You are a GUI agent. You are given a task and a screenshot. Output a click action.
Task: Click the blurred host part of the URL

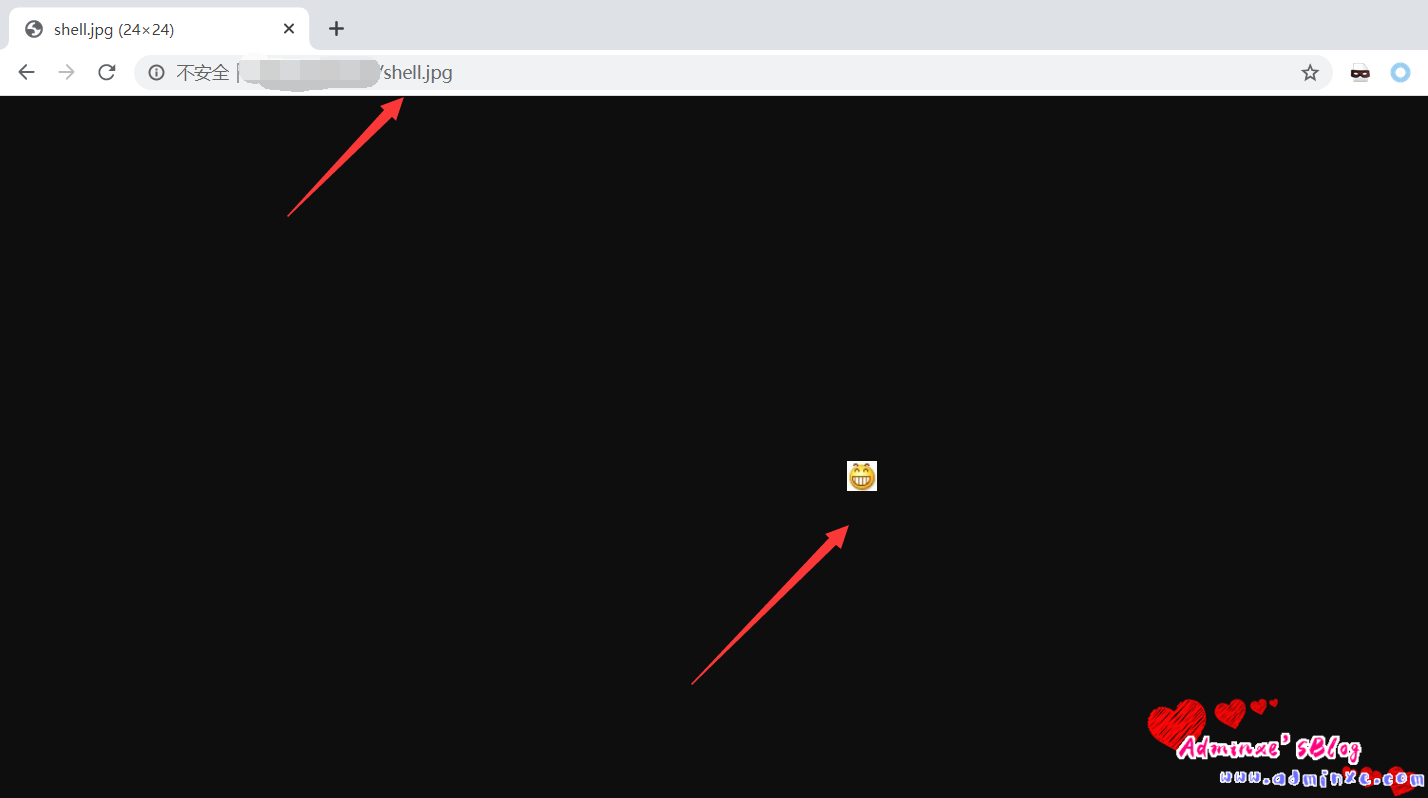click(x=311, y=73)
